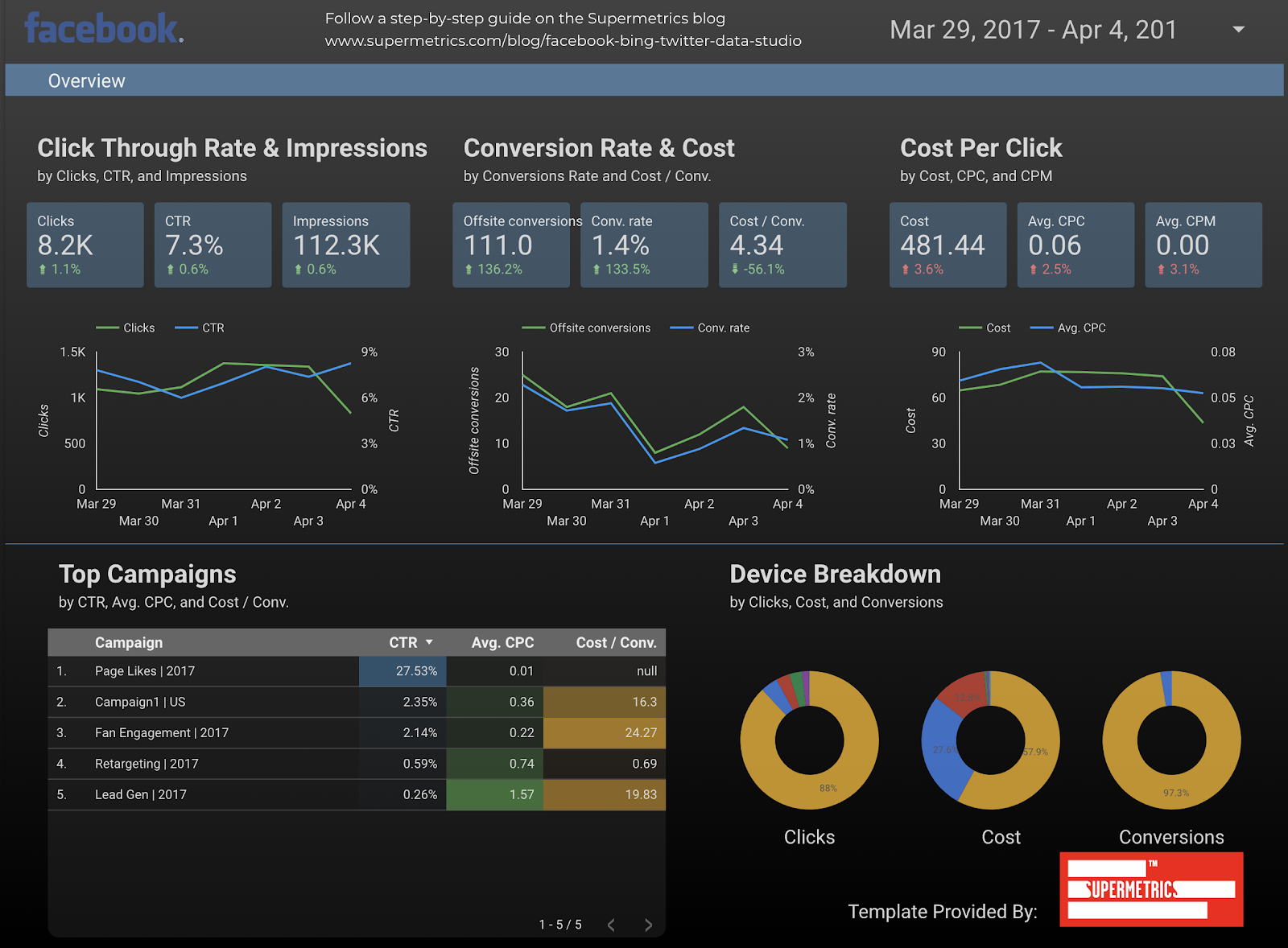The height and width of the screenshot is (948, 1288).
Task: Sort table by Avg. CPC header
Action: coord(502,642)
